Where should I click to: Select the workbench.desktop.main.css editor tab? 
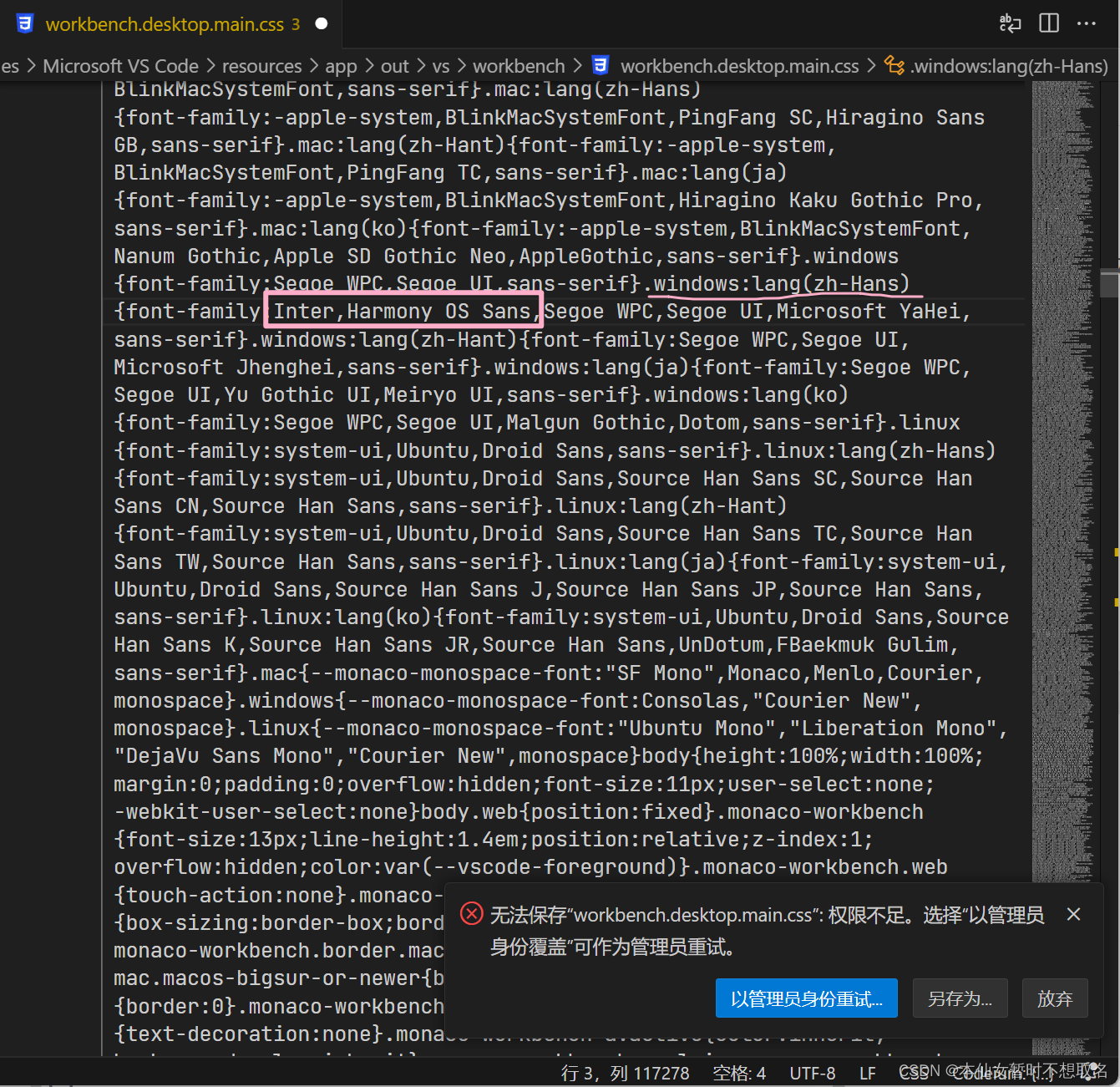tap(171, 24)
